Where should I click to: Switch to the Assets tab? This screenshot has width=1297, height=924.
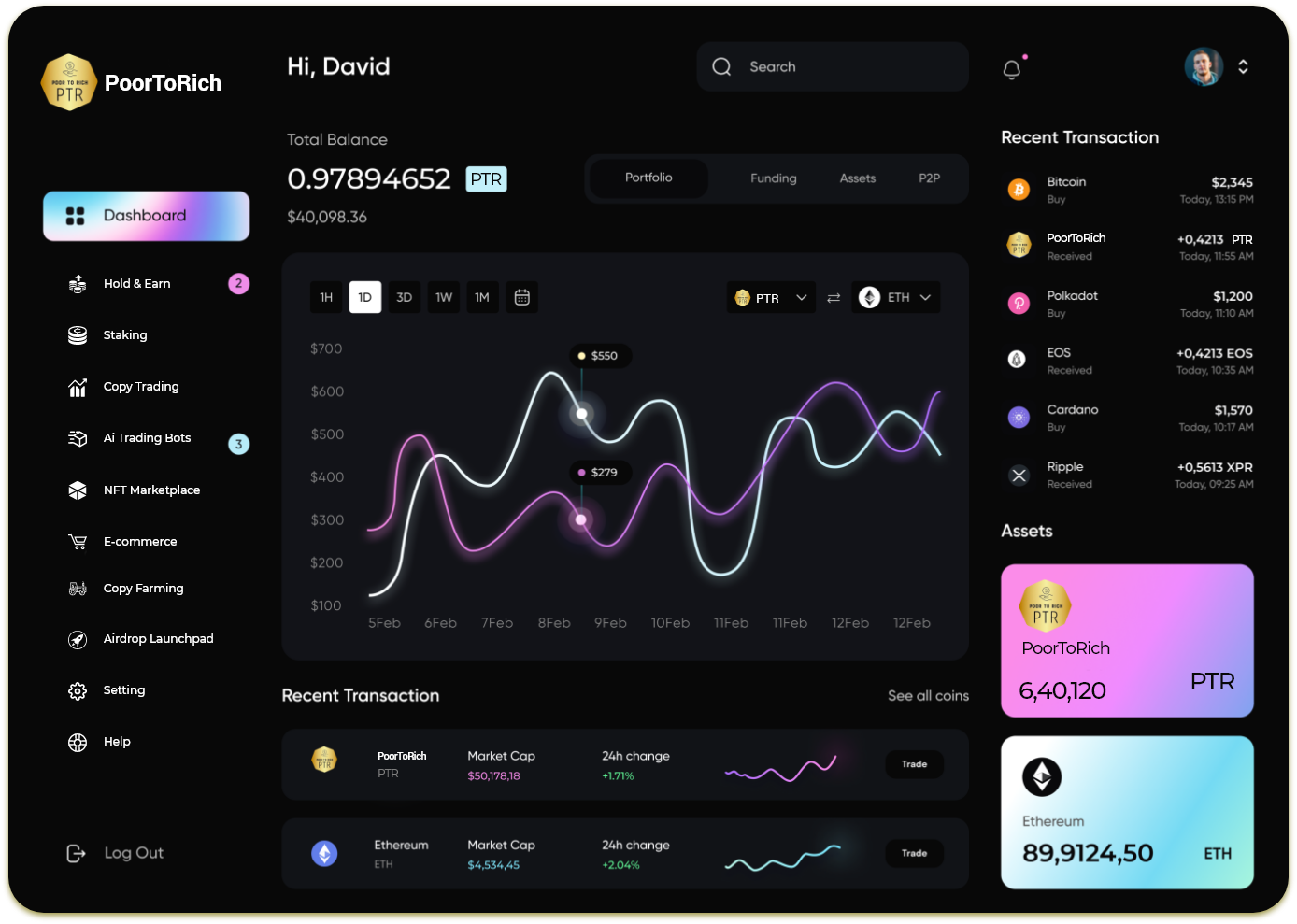coord(858,178)
